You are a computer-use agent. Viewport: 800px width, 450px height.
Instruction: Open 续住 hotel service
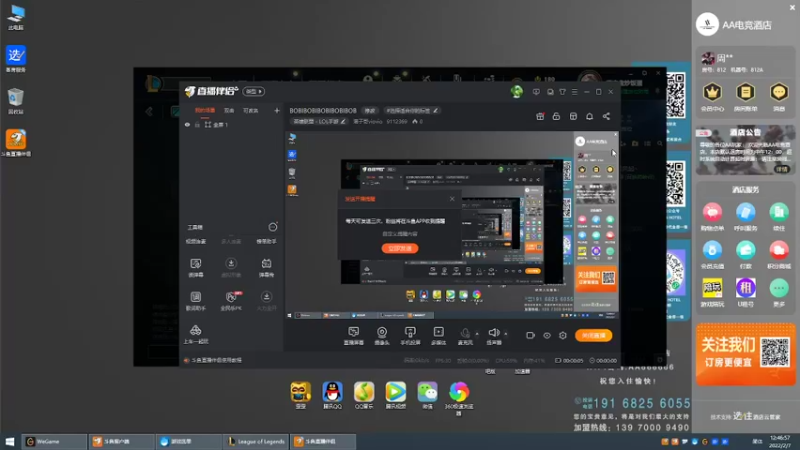[x=779, y=216]
